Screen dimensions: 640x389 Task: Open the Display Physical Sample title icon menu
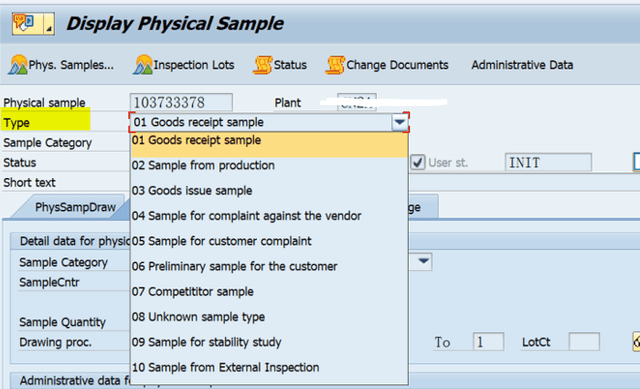click(x=33, y=24)
